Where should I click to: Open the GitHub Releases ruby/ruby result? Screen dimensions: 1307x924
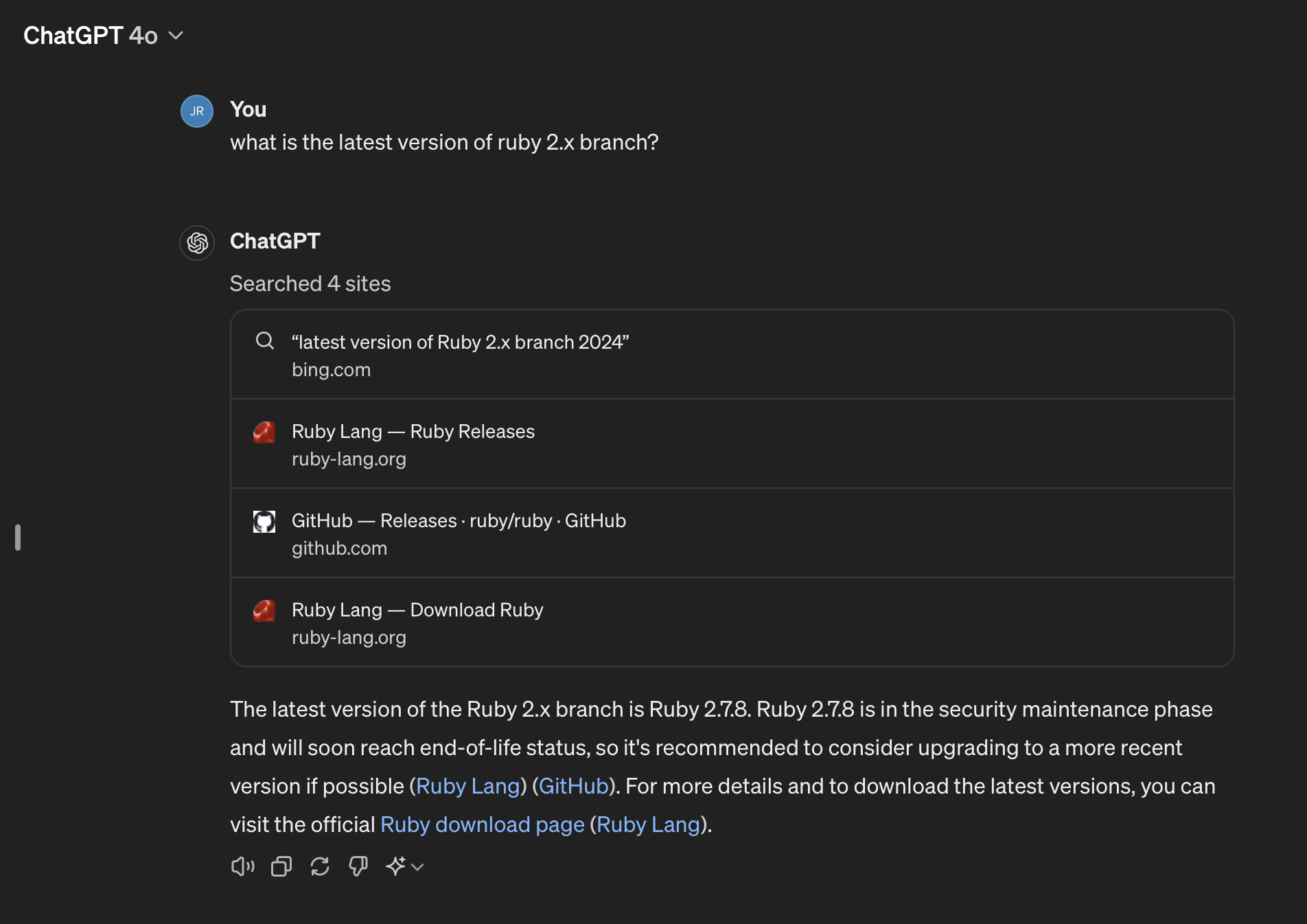click(732, 533)
